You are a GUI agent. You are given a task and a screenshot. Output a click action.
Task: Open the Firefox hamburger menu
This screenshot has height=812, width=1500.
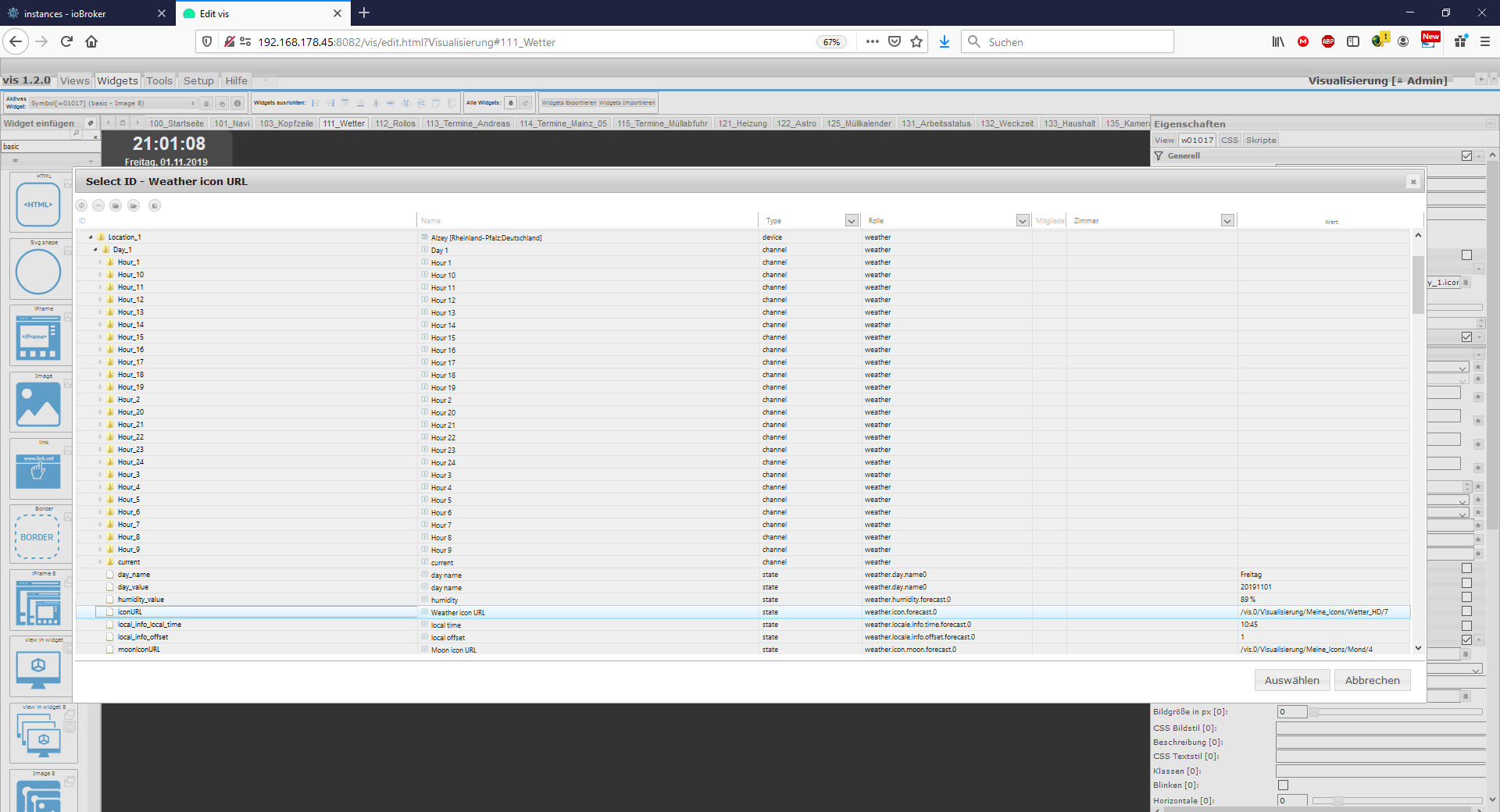pyautogui.click(x=1485, y=41)
